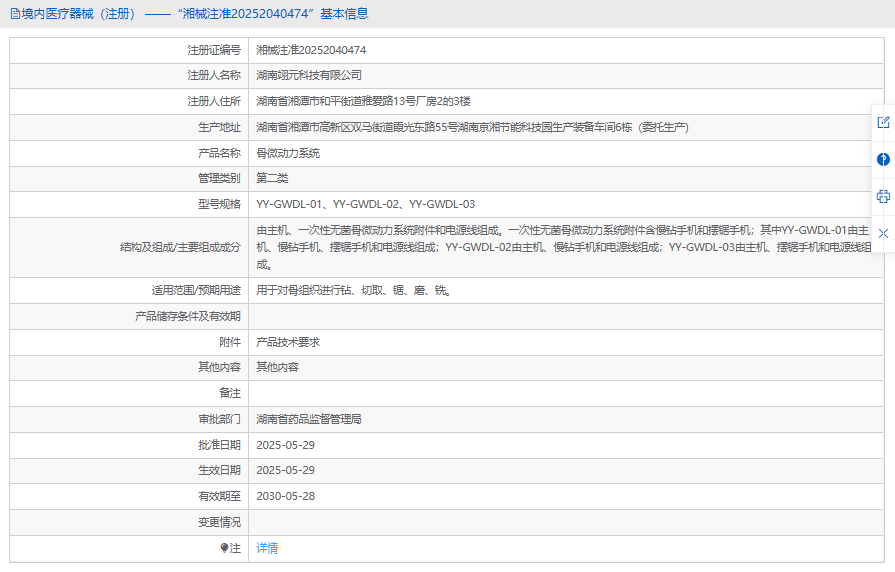Click the 生效日期 label

pos(219,470)
